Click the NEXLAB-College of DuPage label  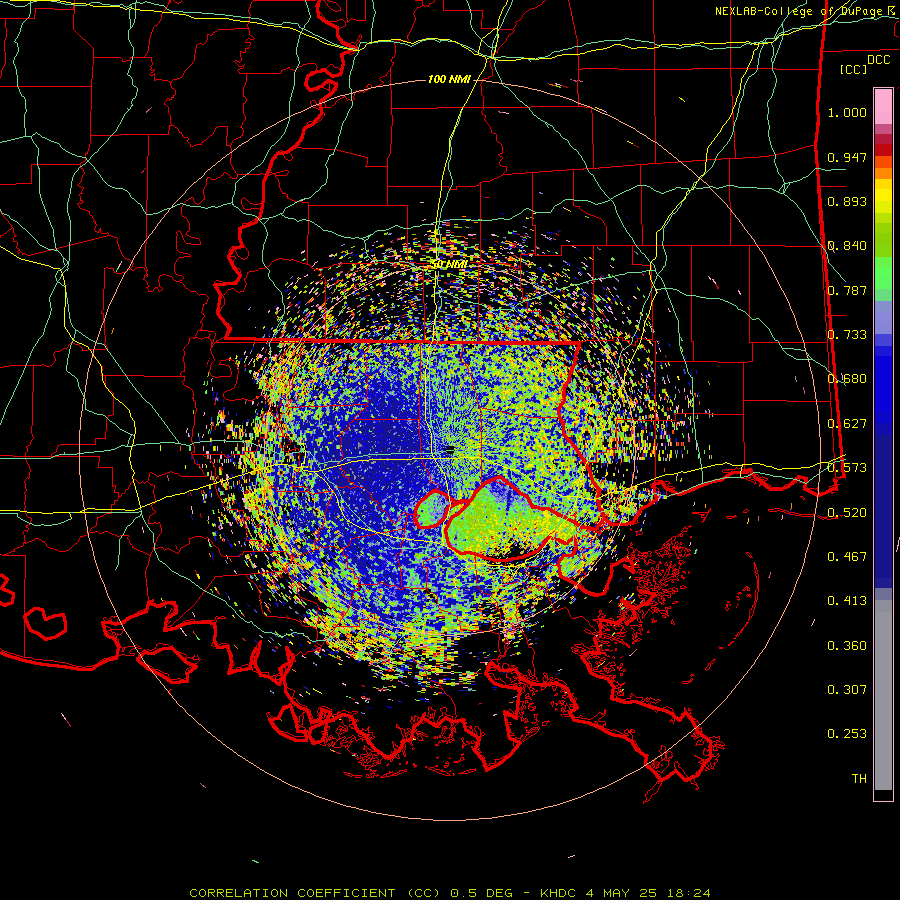coord(804,11)
